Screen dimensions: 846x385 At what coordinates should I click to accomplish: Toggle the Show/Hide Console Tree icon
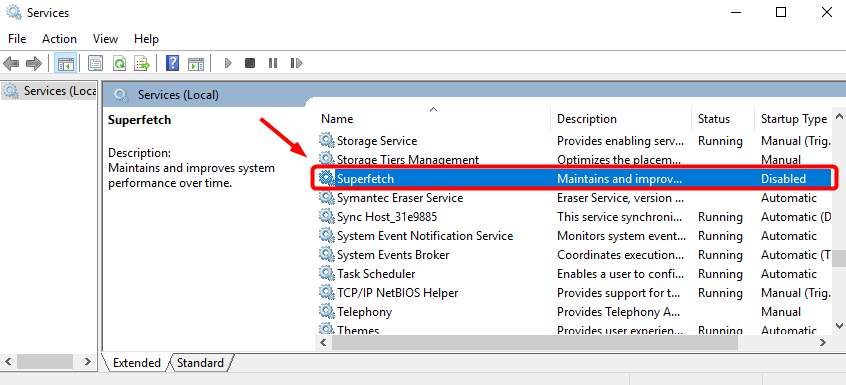coord(66,64)
